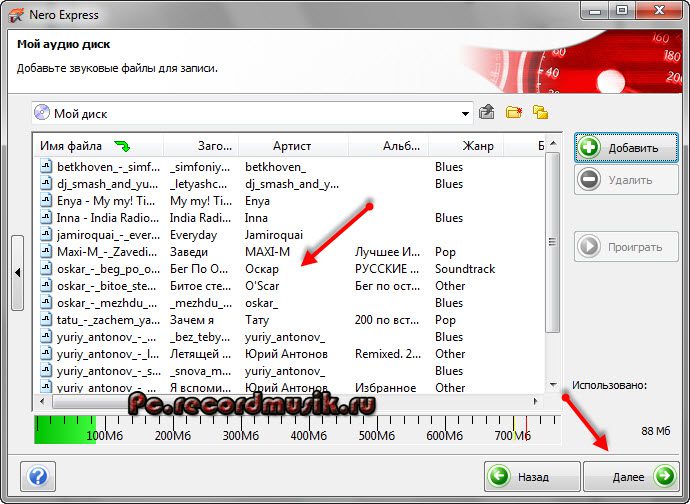Click the vertical scrollbar thumb

[553, 242]
